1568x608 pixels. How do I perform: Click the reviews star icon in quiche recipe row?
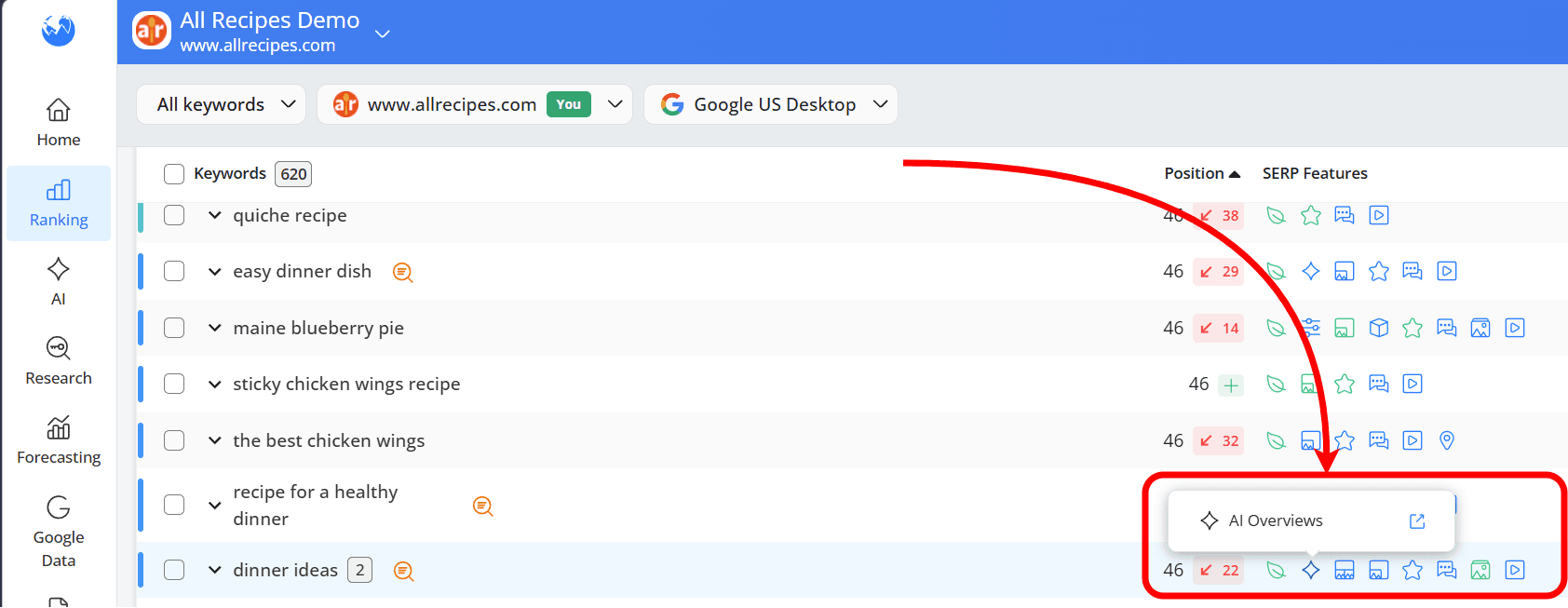(1311, 215)
